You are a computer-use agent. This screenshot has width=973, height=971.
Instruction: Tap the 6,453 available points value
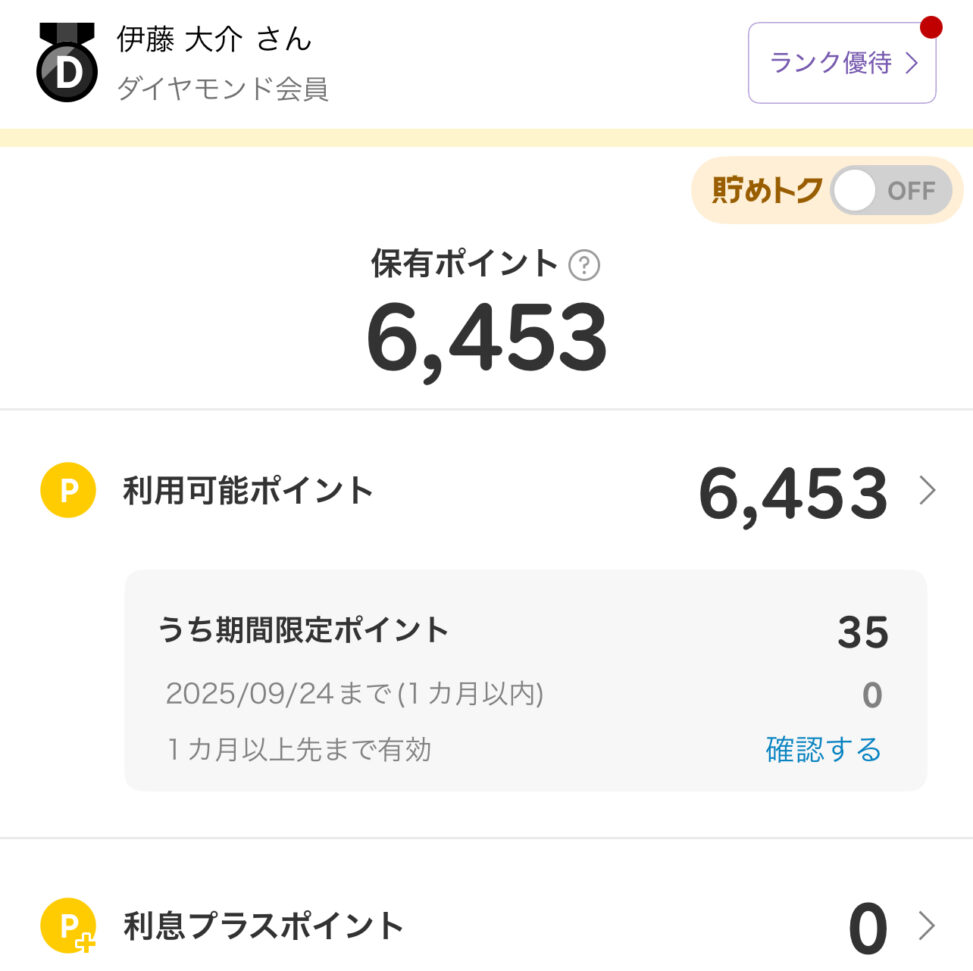[x=792, y=494]
